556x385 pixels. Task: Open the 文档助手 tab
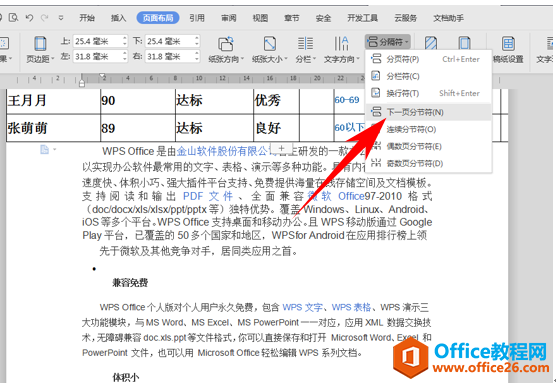coord(449,18)
